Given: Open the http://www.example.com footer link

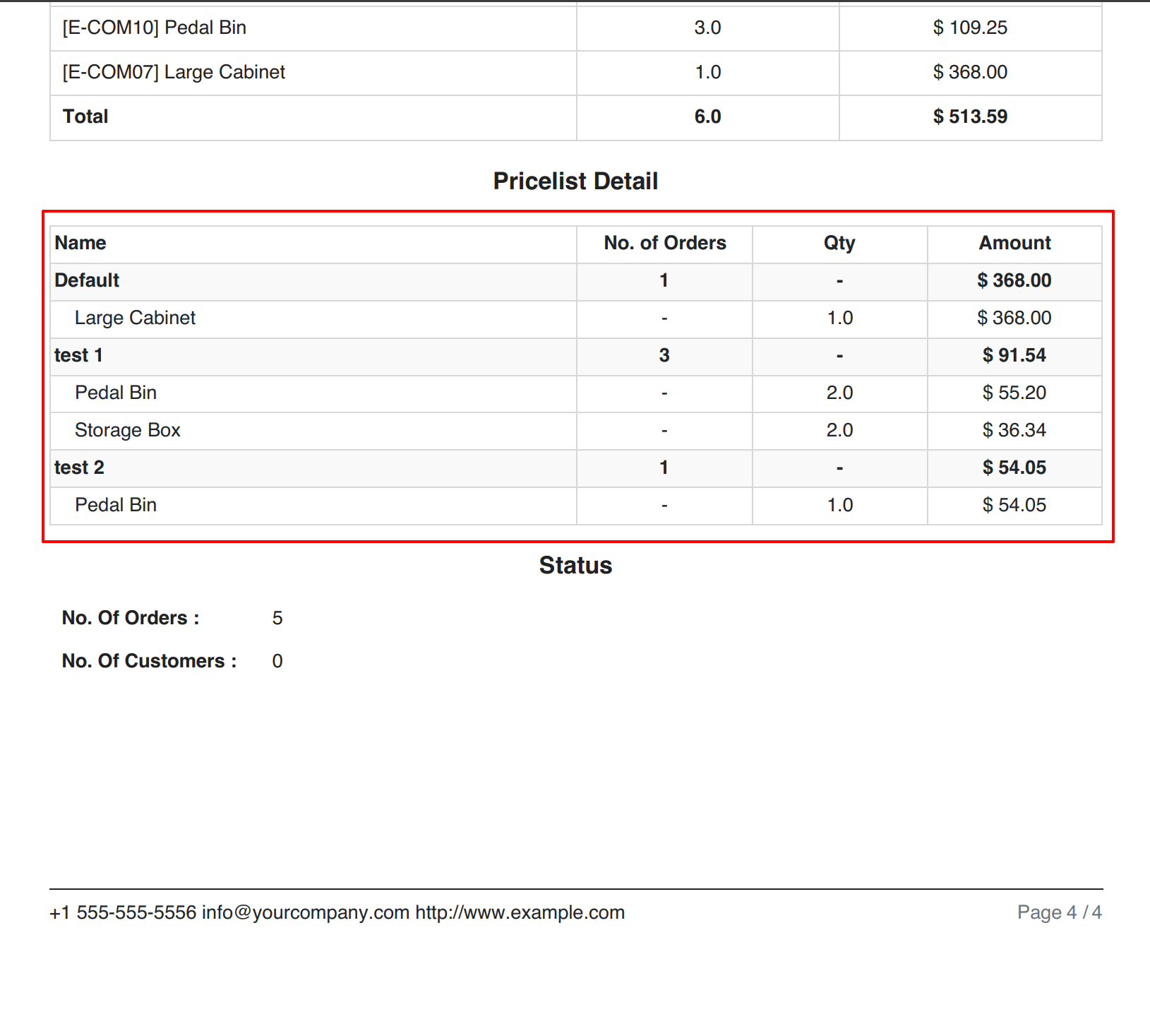Looking at the screenshot, I should click(520, 912).
